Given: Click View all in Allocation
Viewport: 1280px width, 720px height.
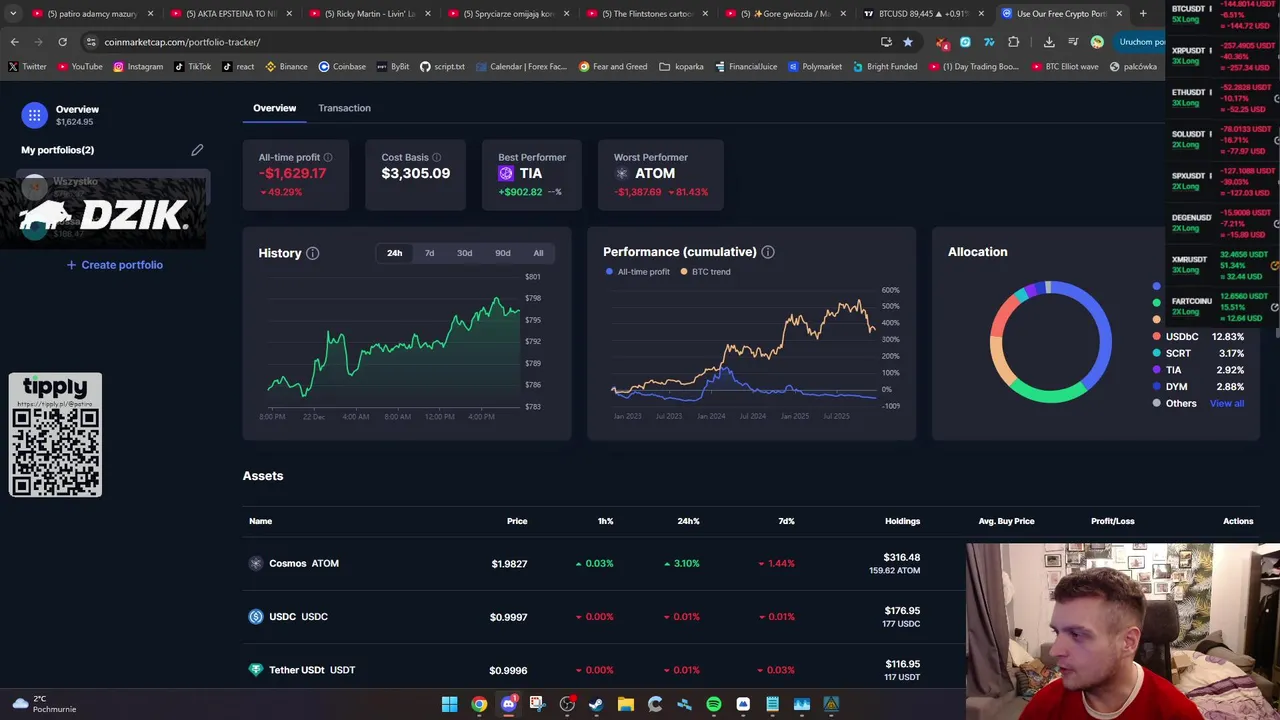Looking at the screenshot, I should pos(1227,403).
